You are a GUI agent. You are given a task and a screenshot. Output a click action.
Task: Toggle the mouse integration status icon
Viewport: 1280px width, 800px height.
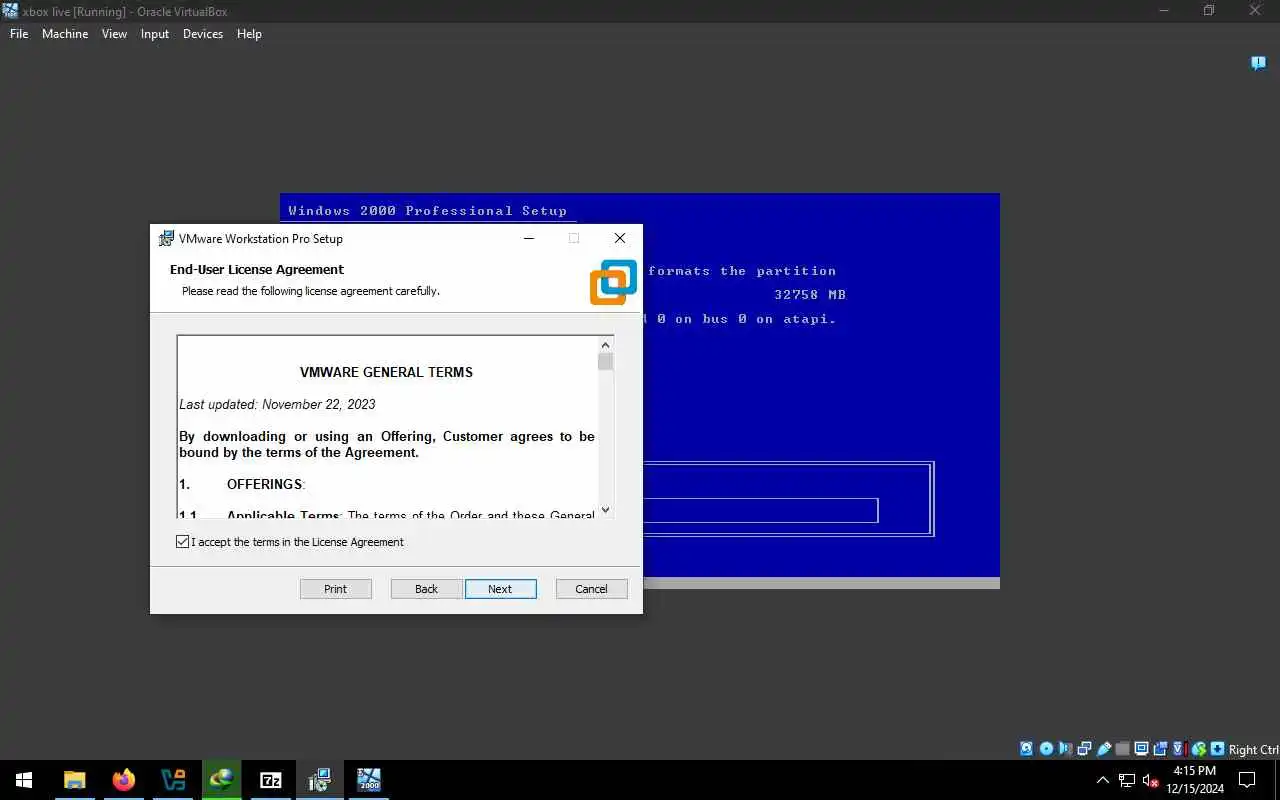tap(1198, 749)
